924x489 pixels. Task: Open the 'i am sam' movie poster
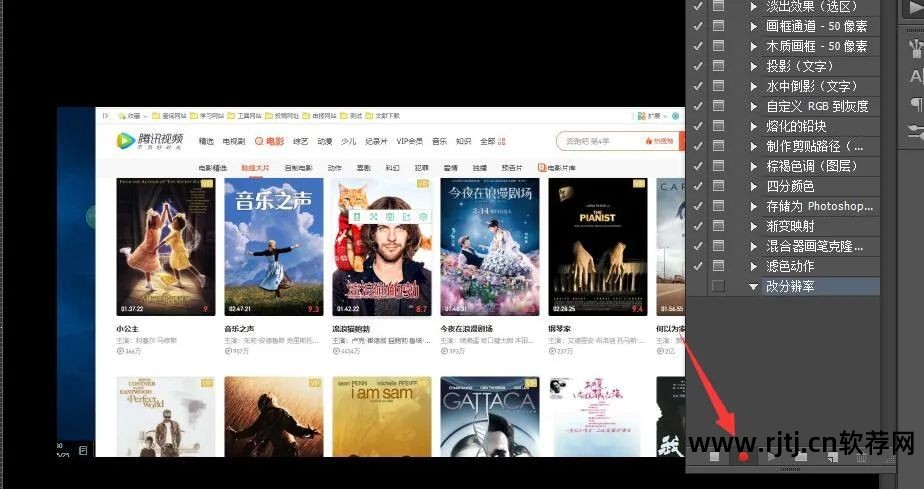(x=382, y=417)
